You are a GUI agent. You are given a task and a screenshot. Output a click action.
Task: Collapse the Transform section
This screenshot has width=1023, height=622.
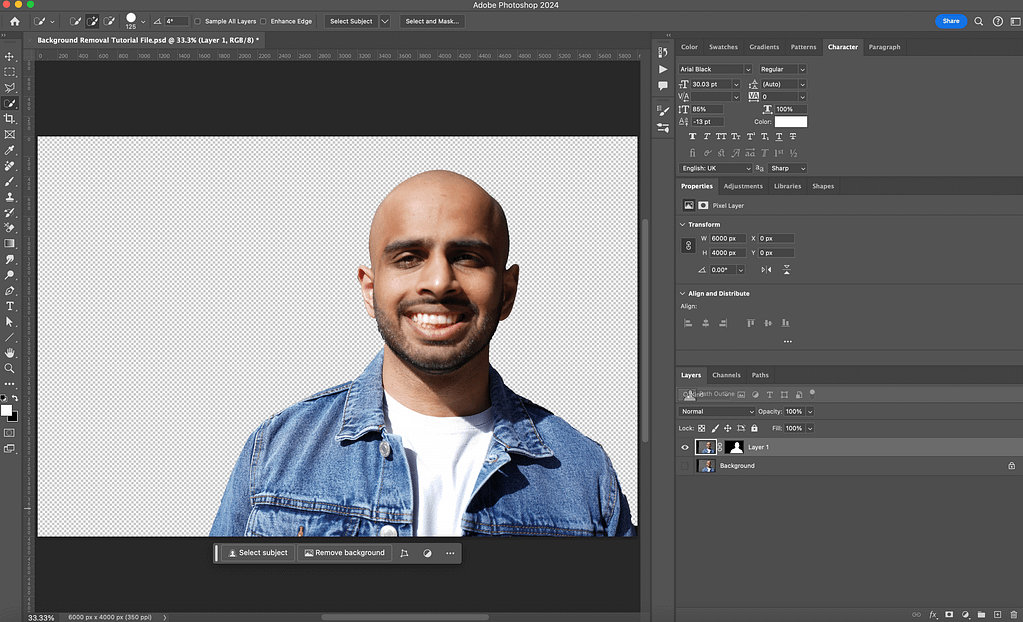click(683, 225)
